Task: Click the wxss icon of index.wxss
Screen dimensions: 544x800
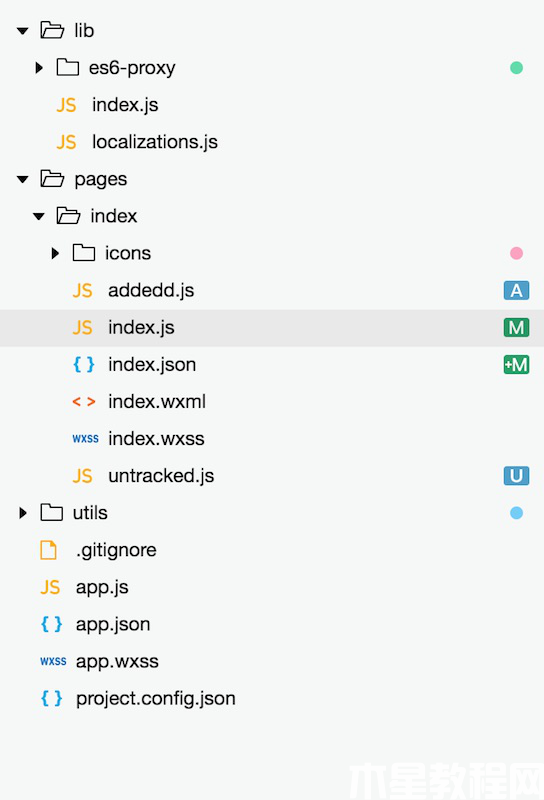Action: (x=85, y=439)
